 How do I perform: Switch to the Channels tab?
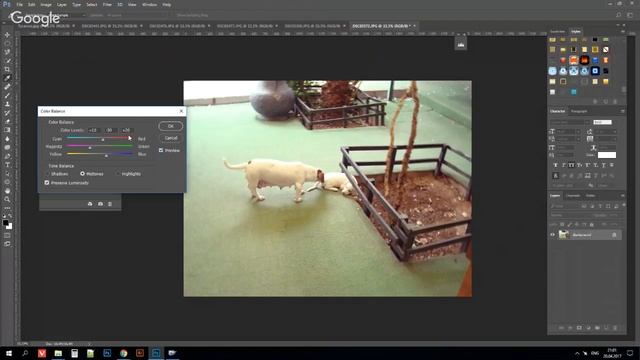(x=573, y=196)
